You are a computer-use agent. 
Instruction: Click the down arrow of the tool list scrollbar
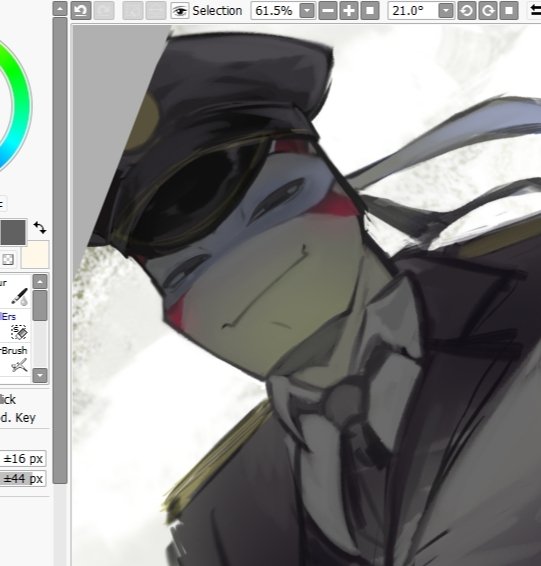40,375
